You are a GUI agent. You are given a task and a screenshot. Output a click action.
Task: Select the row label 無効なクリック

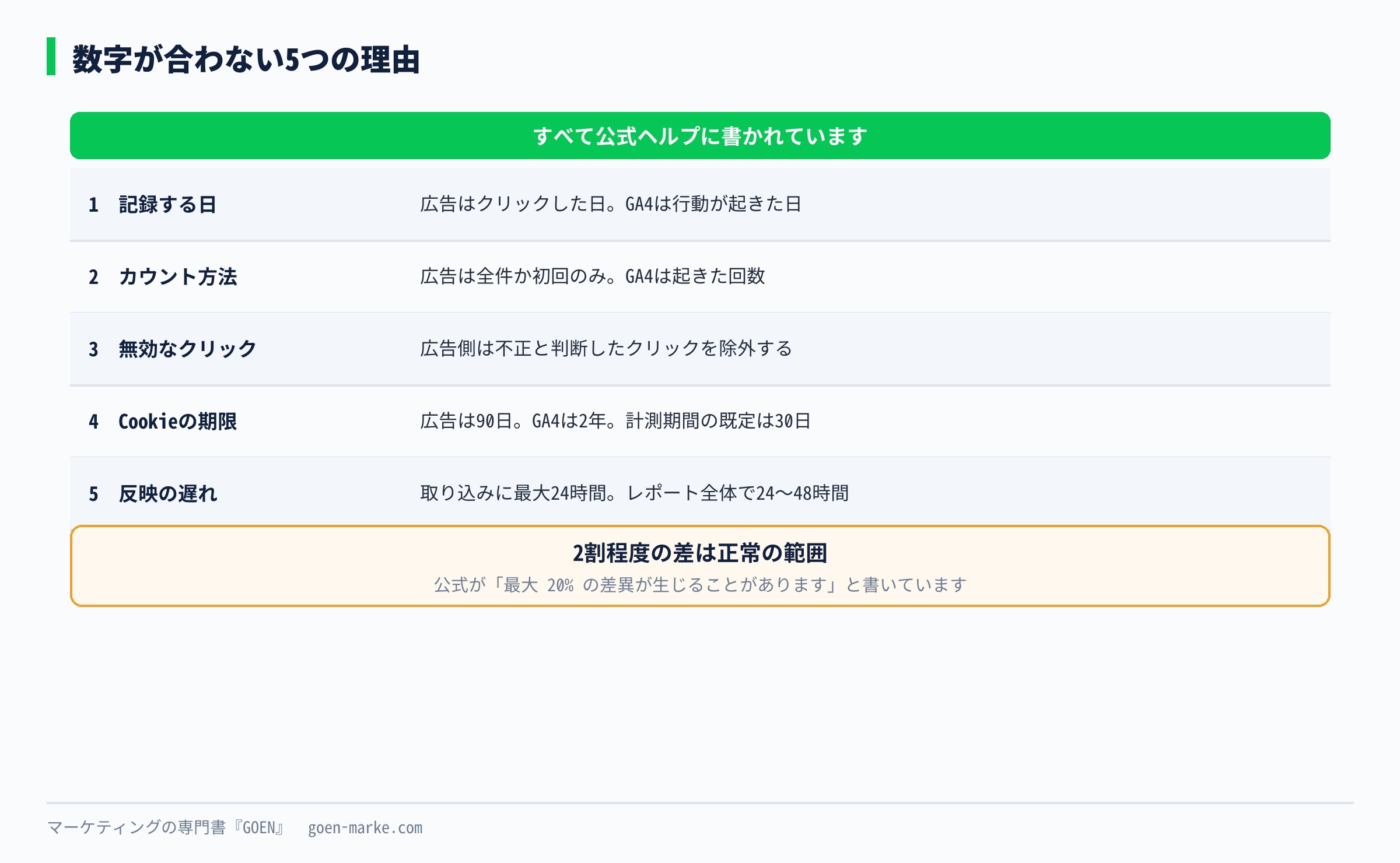[x=187, y=349]
